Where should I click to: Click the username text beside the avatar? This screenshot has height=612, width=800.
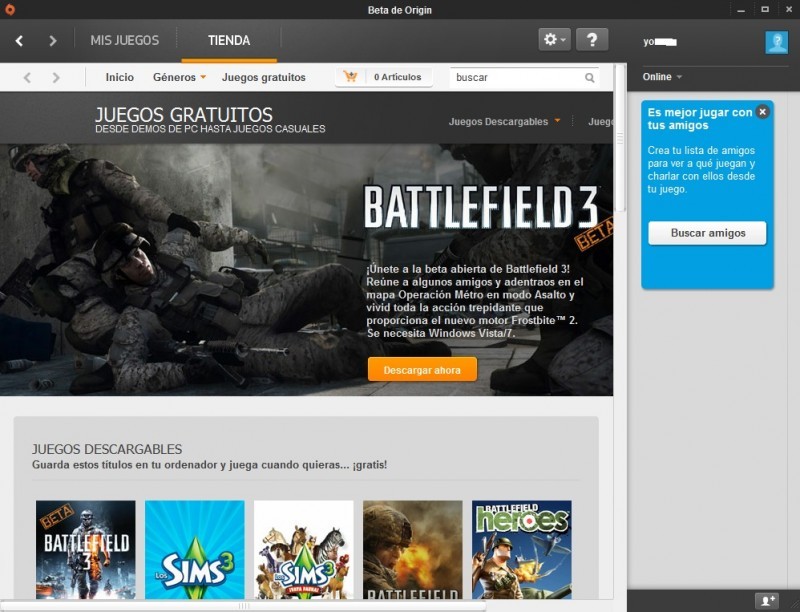pos(660,42)
